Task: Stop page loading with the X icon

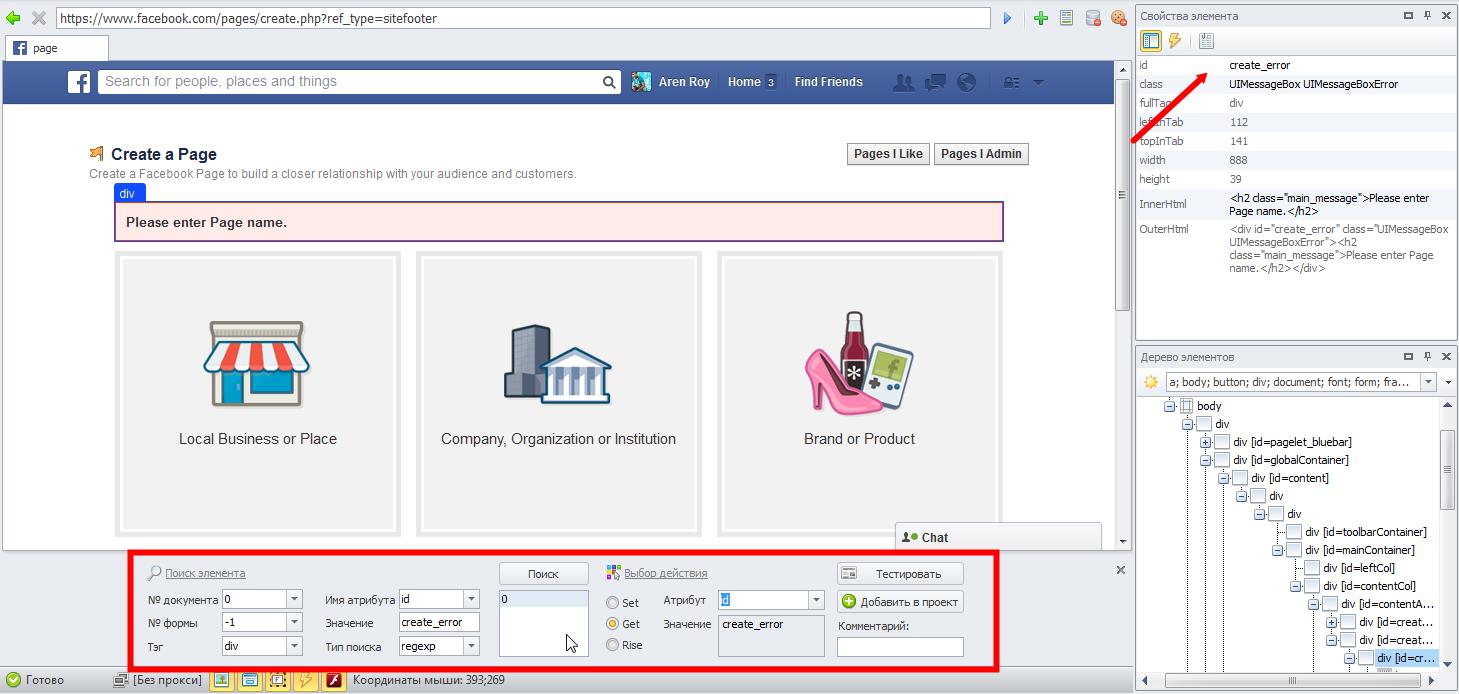Action: coord(39,18)
